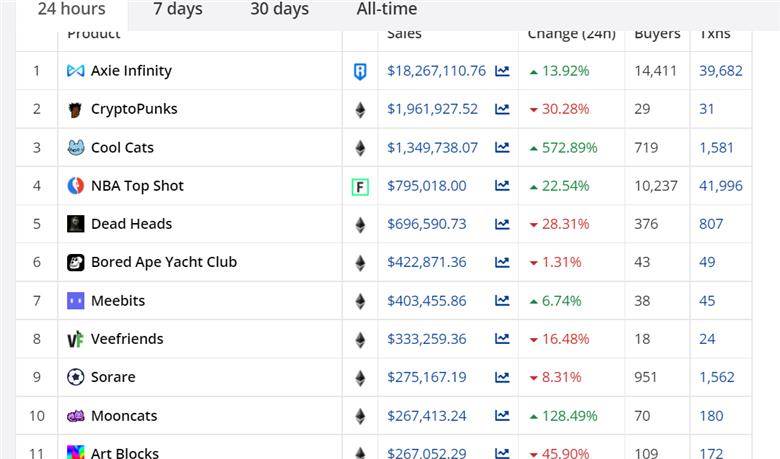Click the Ethereum icon in Sorare row
The image size is (780, 459).
tap(360, 378)
